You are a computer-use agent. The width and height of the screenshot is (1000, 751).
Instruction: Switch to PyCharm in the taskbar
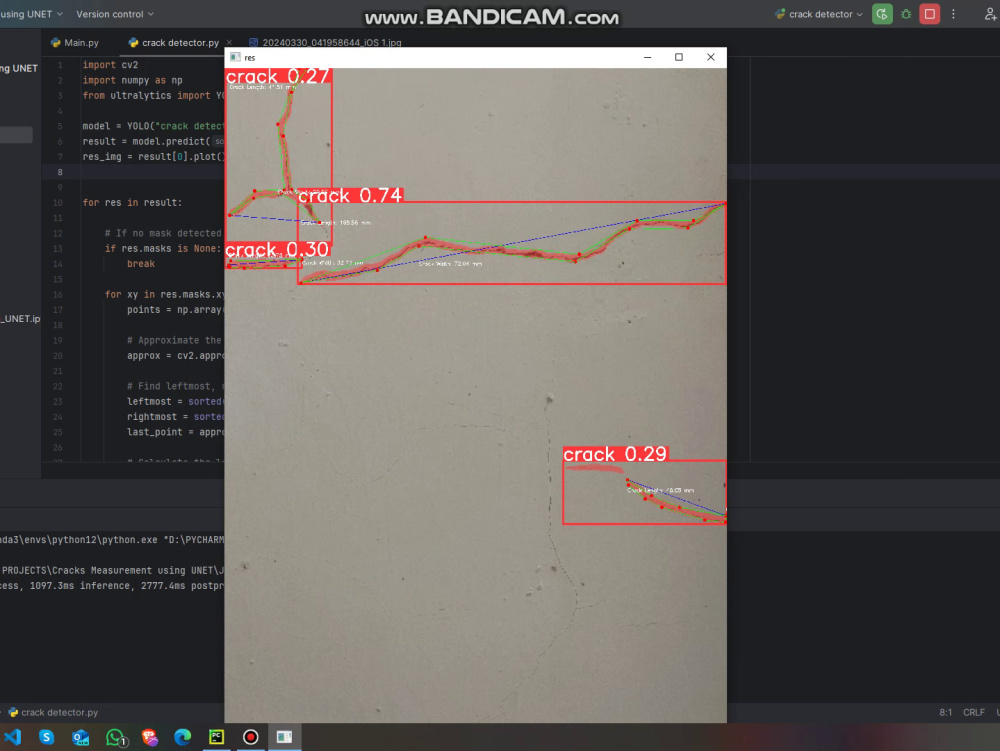click(x=217, y=737)
